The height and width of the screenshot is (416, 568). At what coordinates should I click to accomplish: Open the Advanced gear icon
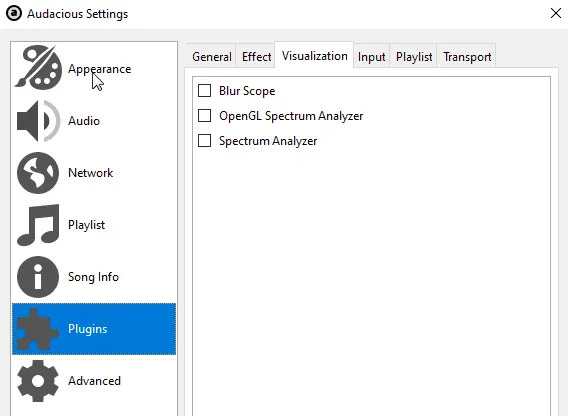[38, 381]
